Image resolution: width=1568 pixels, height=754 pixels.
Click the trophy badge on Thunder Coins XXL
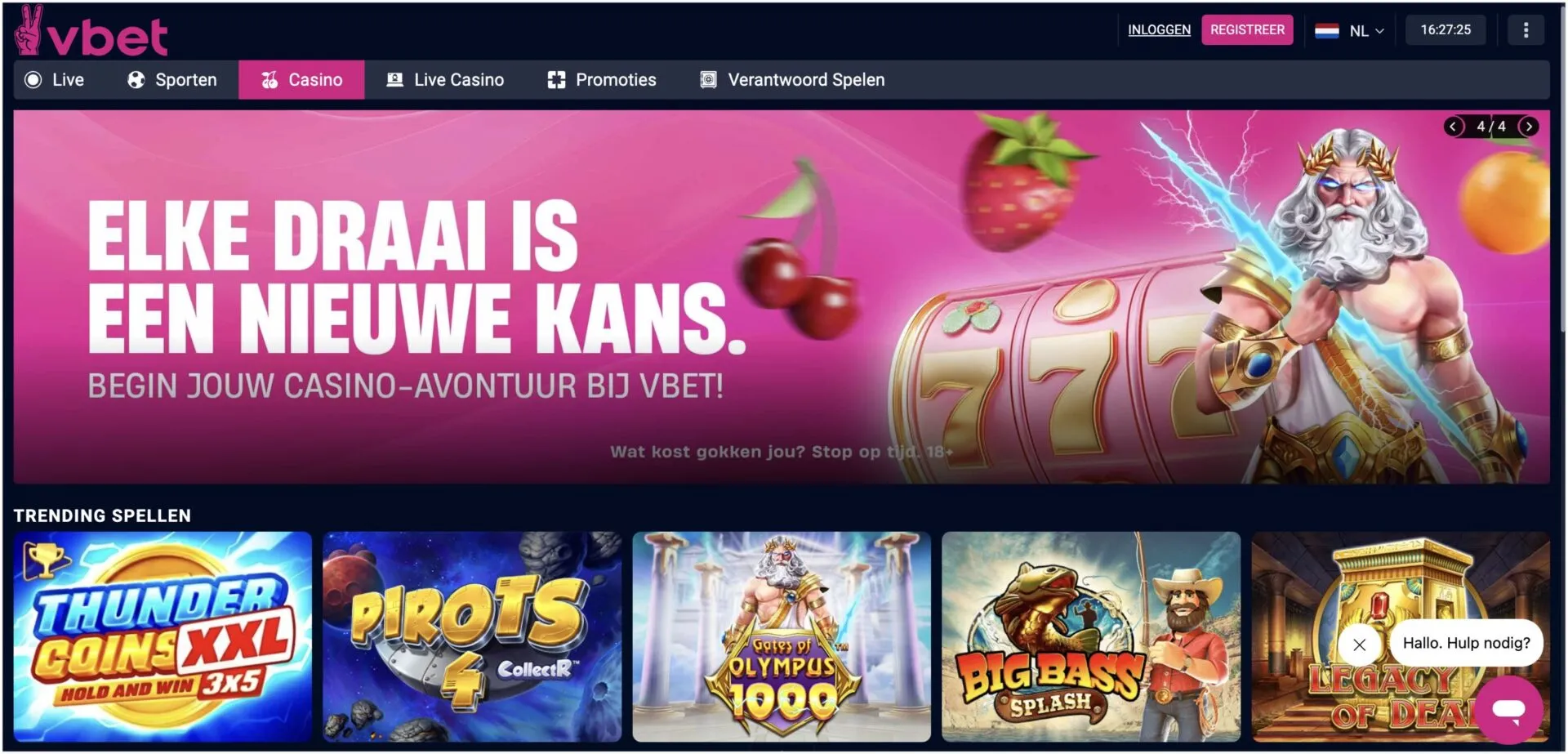[x=45, y=560]
